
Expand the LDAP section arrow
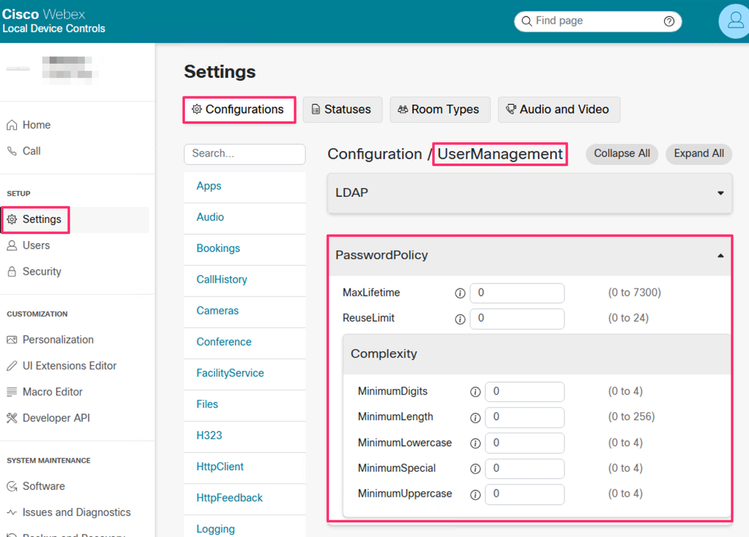point(720,193)
